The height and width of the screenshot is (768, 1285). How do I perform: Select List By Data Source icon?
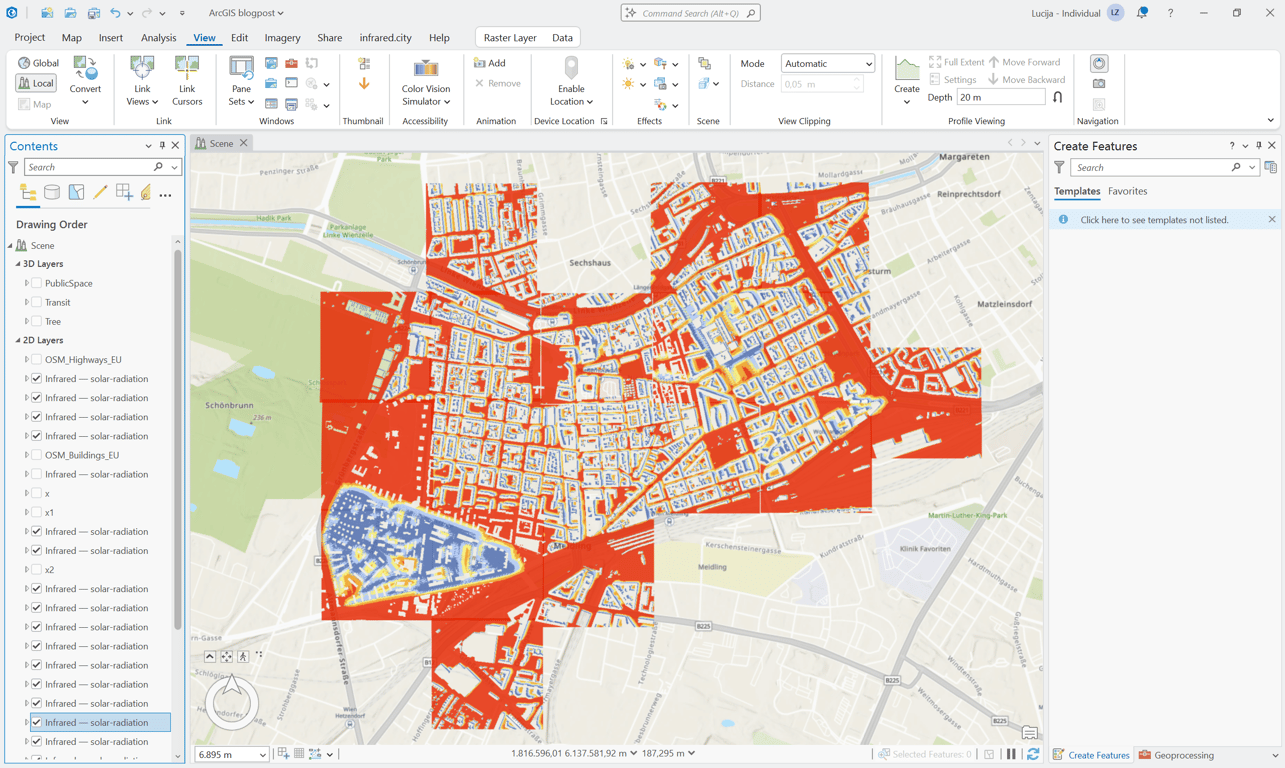pos(52,193)
